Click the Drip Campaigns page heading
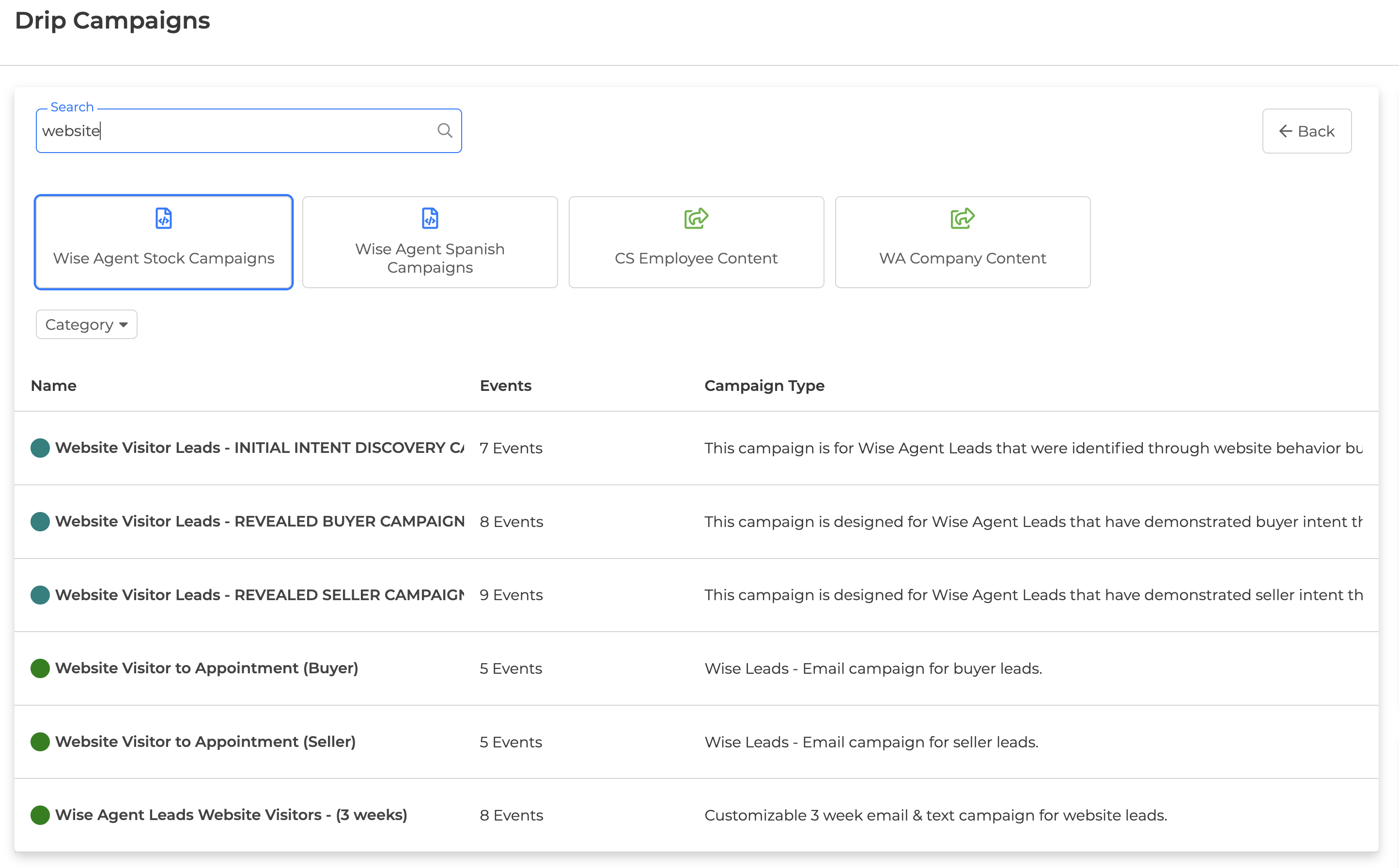 coord(112,21)
